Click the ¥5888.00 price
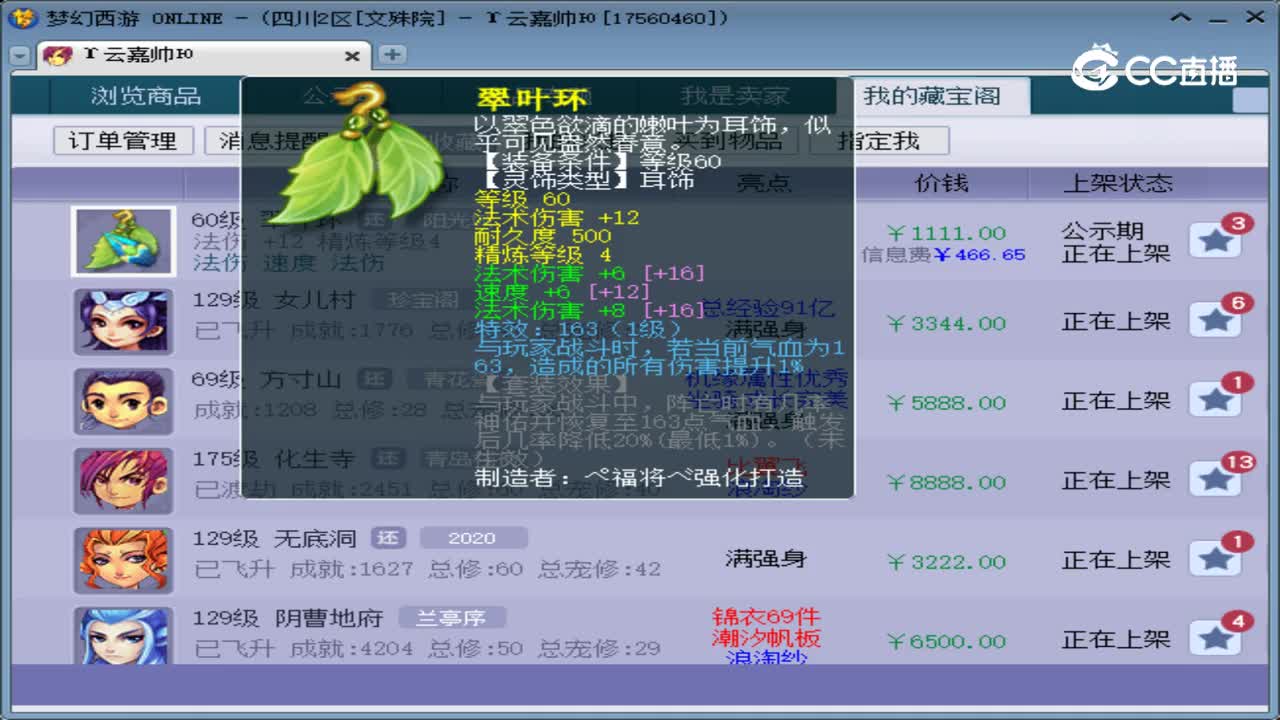 946,403
